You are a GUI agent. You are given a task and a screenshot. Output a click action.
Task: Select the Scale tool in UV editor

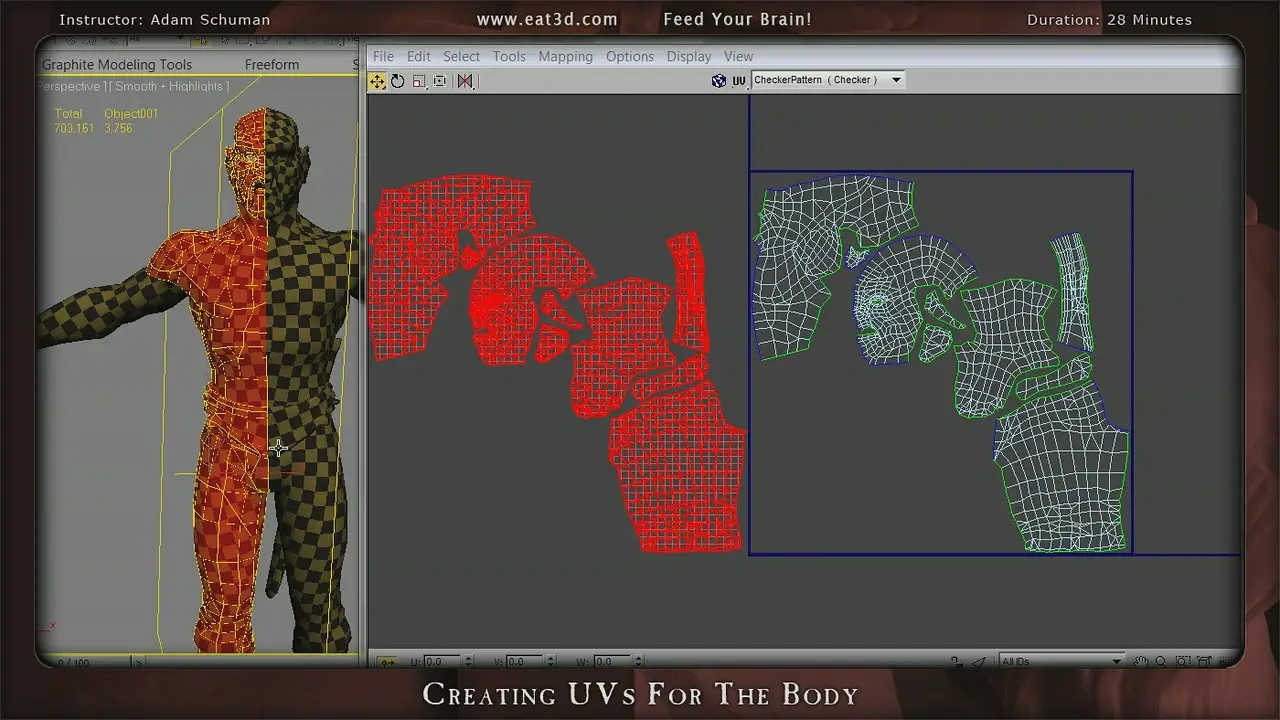[x=419, y=81]
